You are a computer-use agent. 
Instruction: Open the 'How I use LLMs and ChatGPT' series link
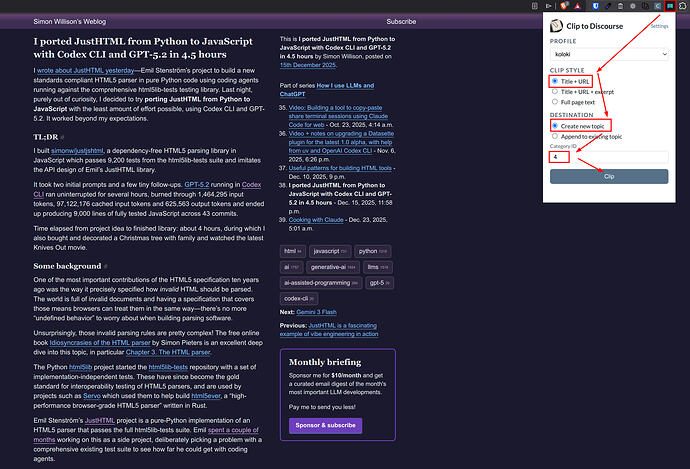[327, 90]
